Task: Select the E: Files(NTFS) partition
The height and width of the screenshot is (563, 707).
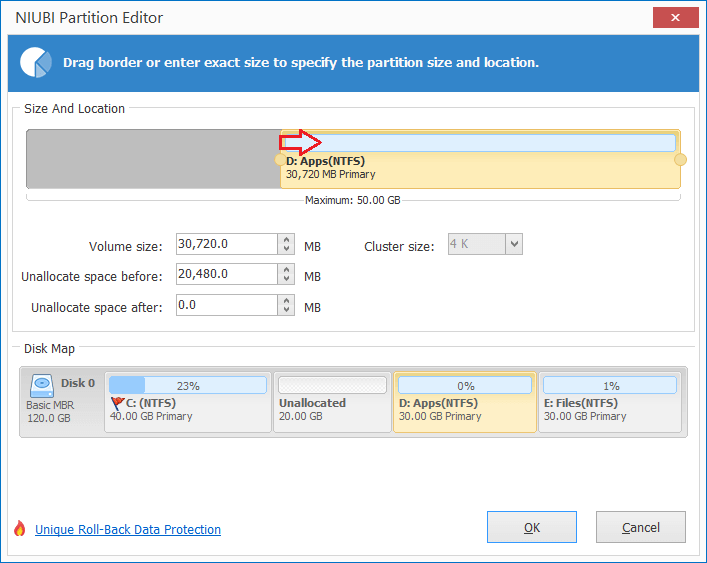Action: tap(610, 402)
